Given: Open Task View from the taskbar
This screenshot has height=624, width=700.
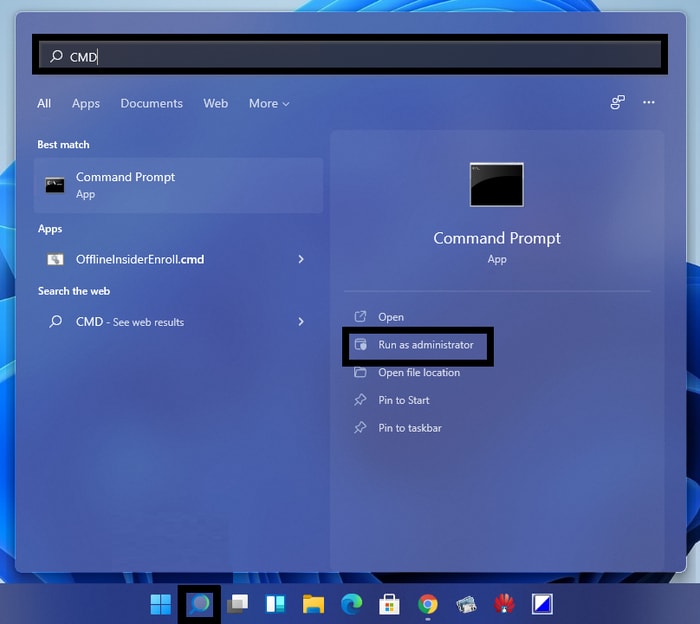Looking at the screenshot, I should (x=237, y=604).
